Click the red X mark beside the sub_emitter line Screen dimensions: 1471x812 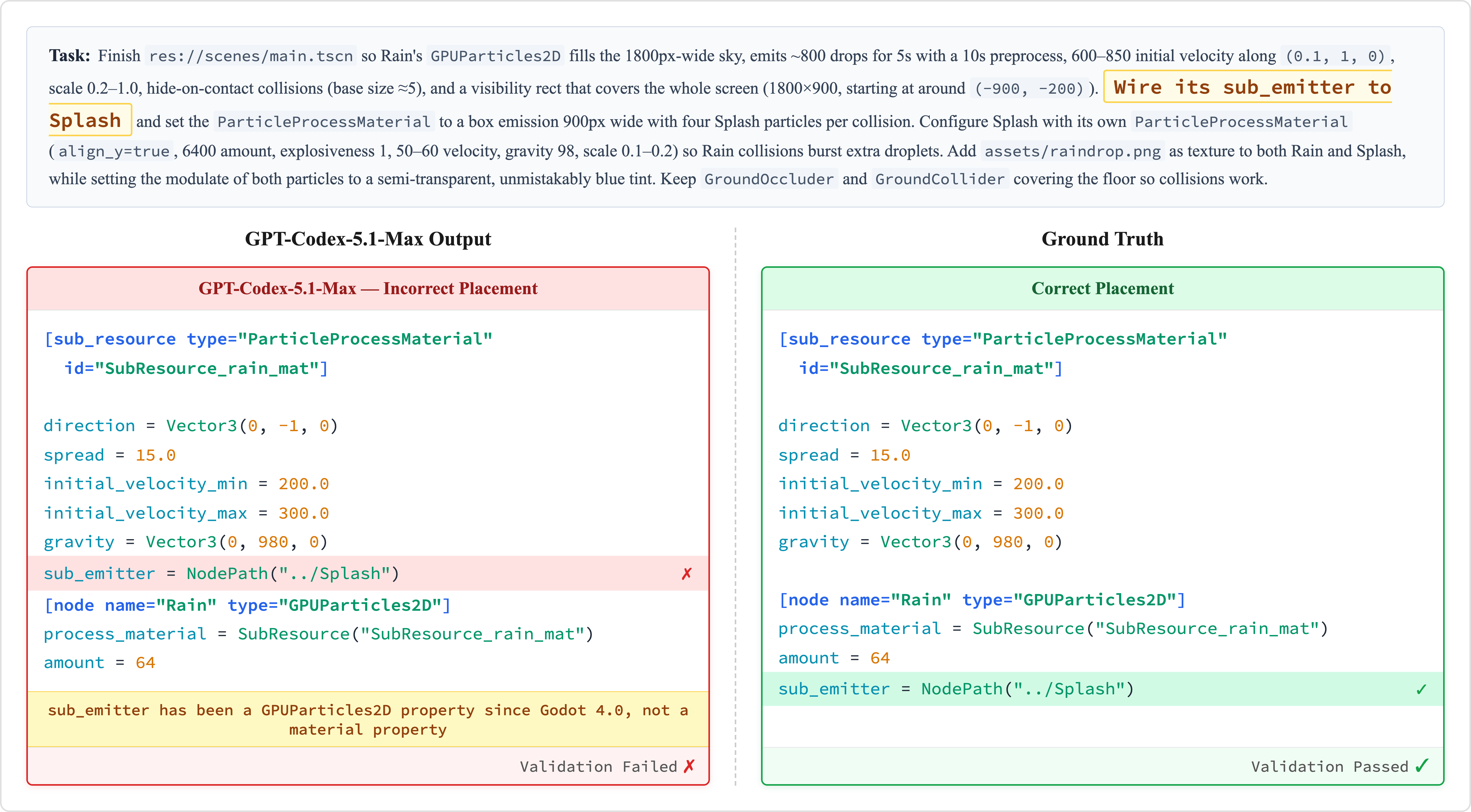click(x=686, y=573)
